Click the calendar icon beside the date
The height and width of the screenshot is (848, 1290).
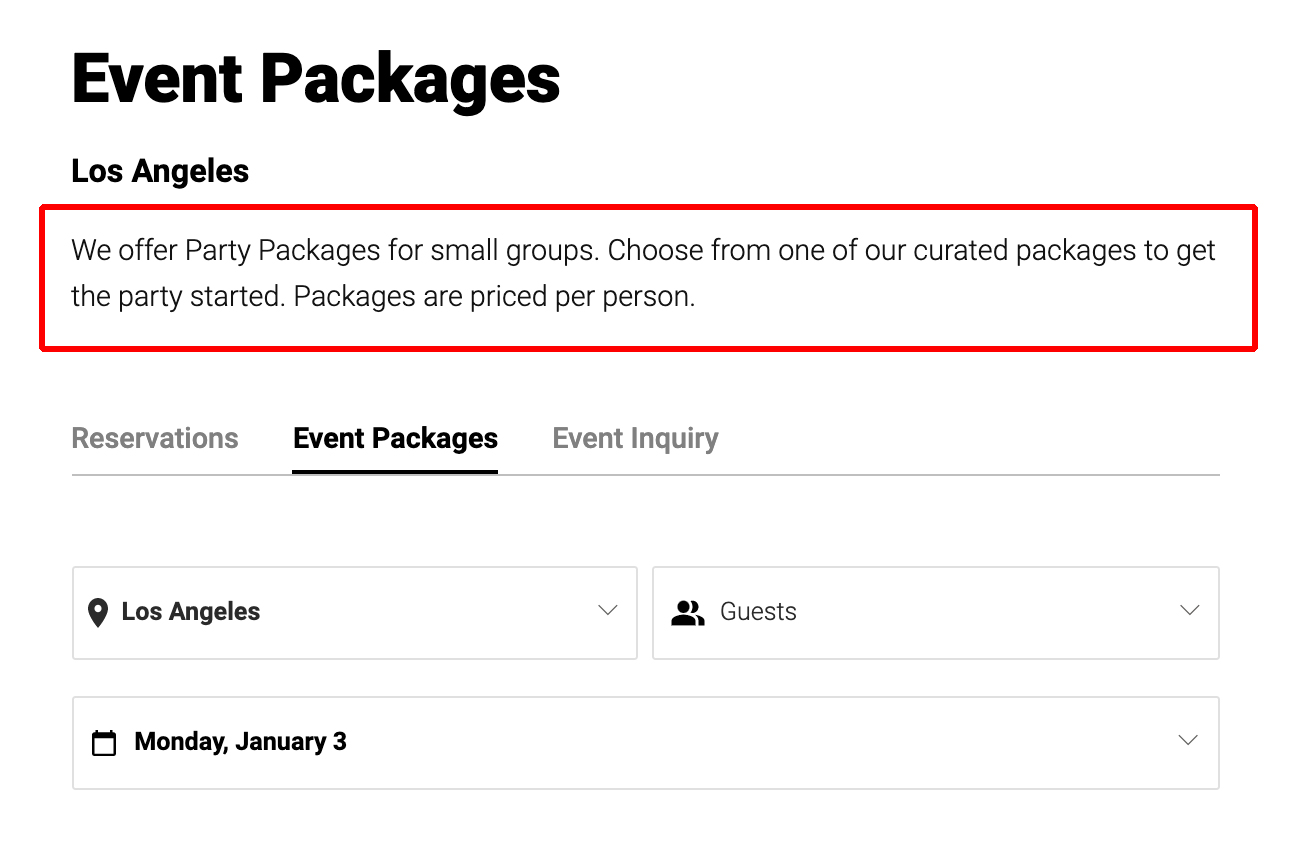(104, 743)
